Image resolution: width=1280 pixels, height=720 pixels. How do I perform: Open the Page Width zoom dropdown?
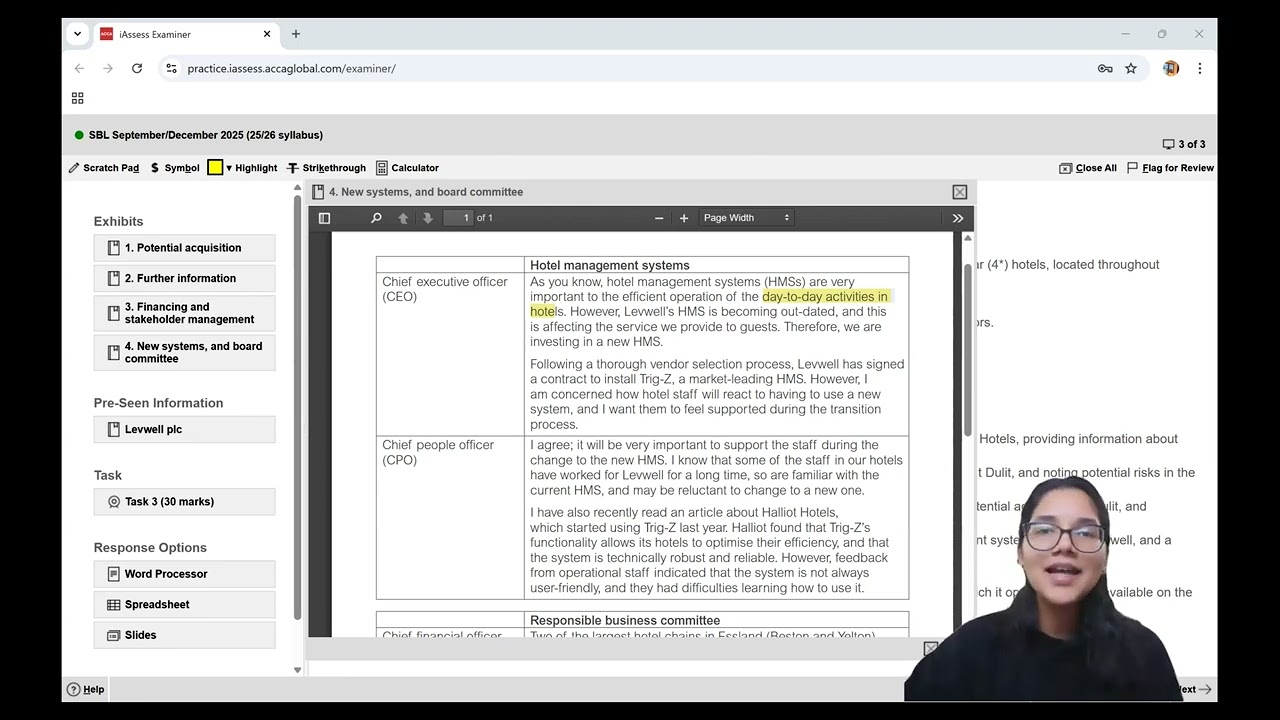tap(746, 218)
